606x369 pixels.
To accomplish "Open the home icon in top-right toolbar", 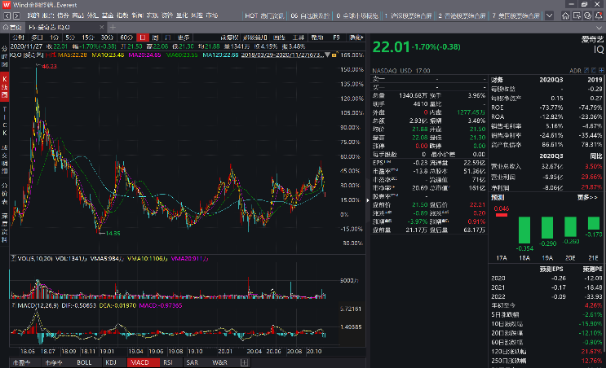I will point(565,16).
